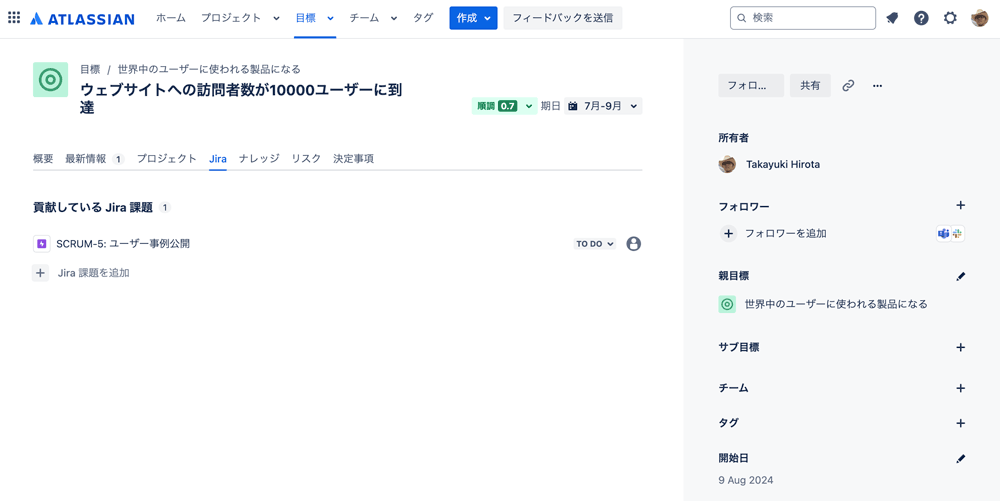This screenshot has height=501, width=1000.
Task: Click the calendar icon in due date field
Action: 573,106
